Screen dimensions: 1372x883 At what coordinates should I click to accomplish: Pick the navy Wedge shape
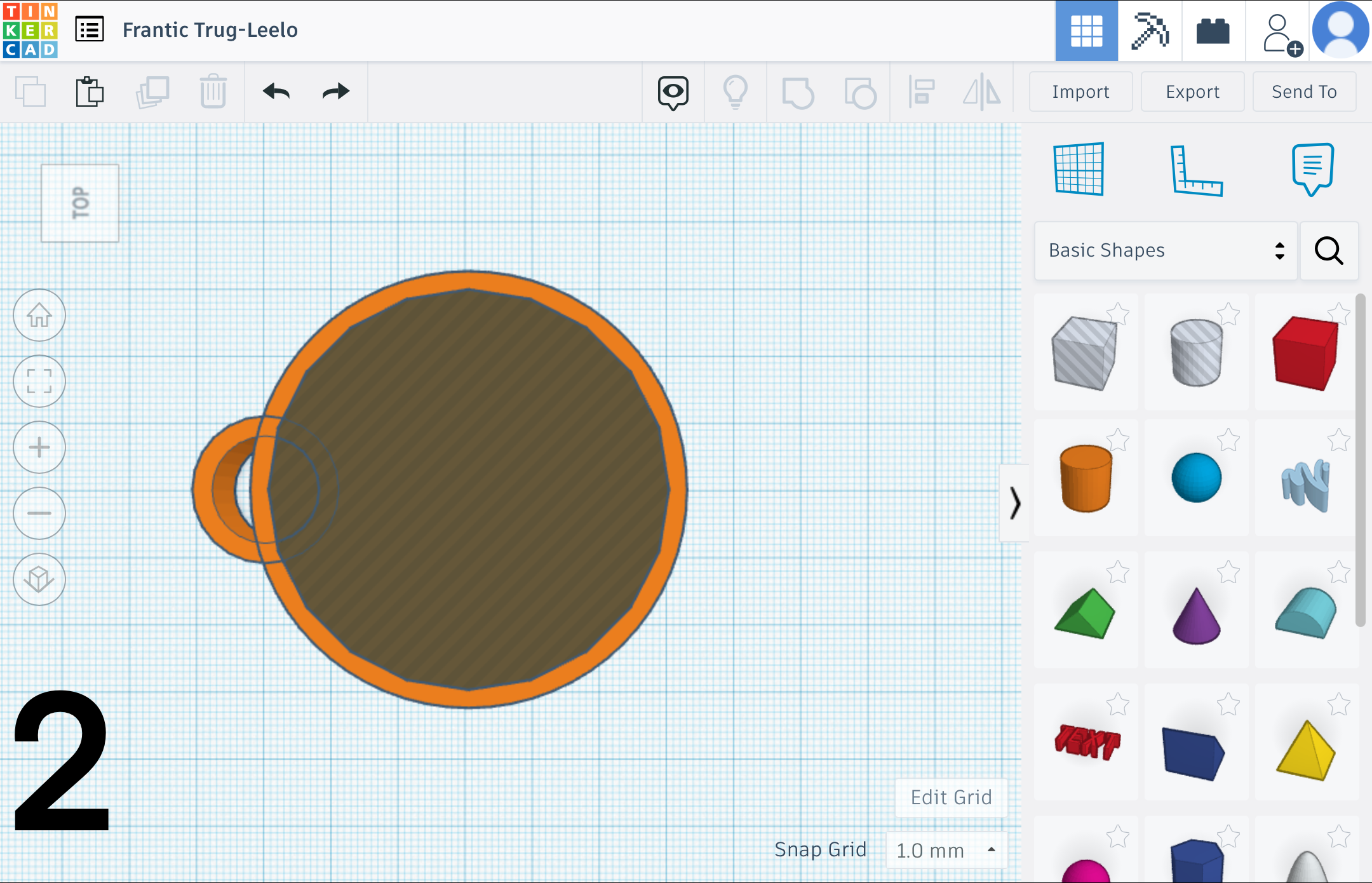(x=1194, y=753)
